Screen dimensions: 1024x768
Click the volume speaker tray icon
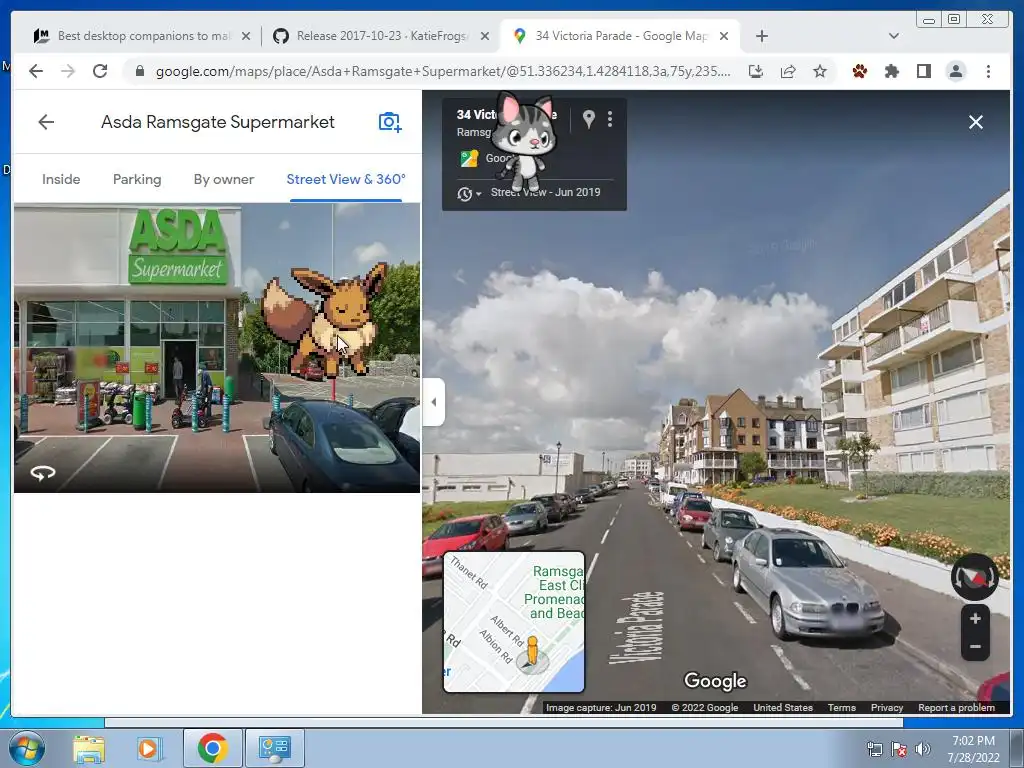(x=922, y=749)
